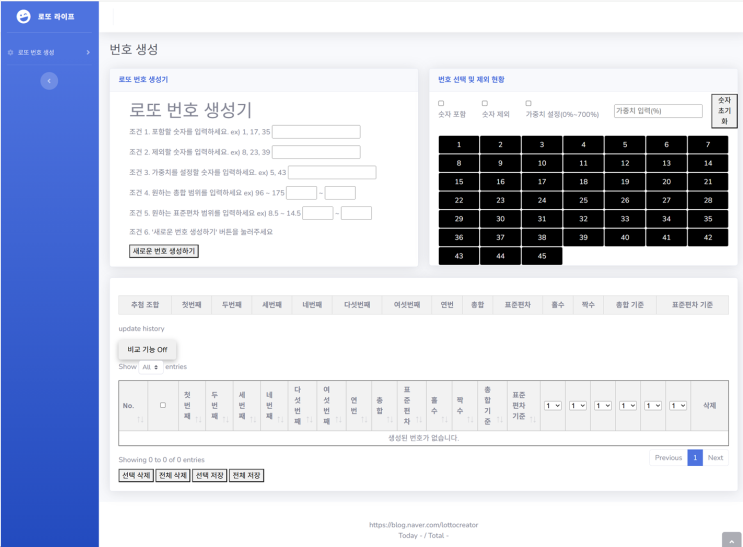Click the 조건 4 maximum sum input
Image resolution: width=743 pixels, height=547 pixels.
point(340,193)
